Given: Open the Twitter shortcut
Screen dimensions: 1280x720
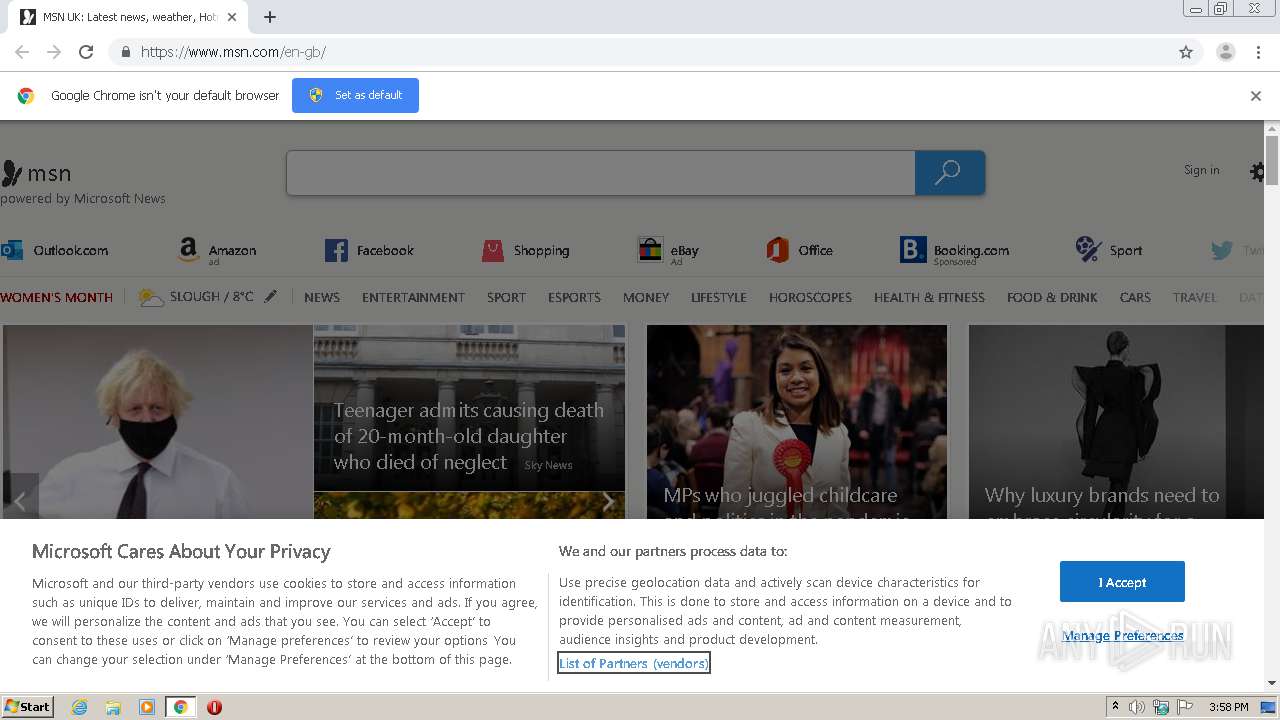Looking at the screenshot, I should click(1237, 250).
